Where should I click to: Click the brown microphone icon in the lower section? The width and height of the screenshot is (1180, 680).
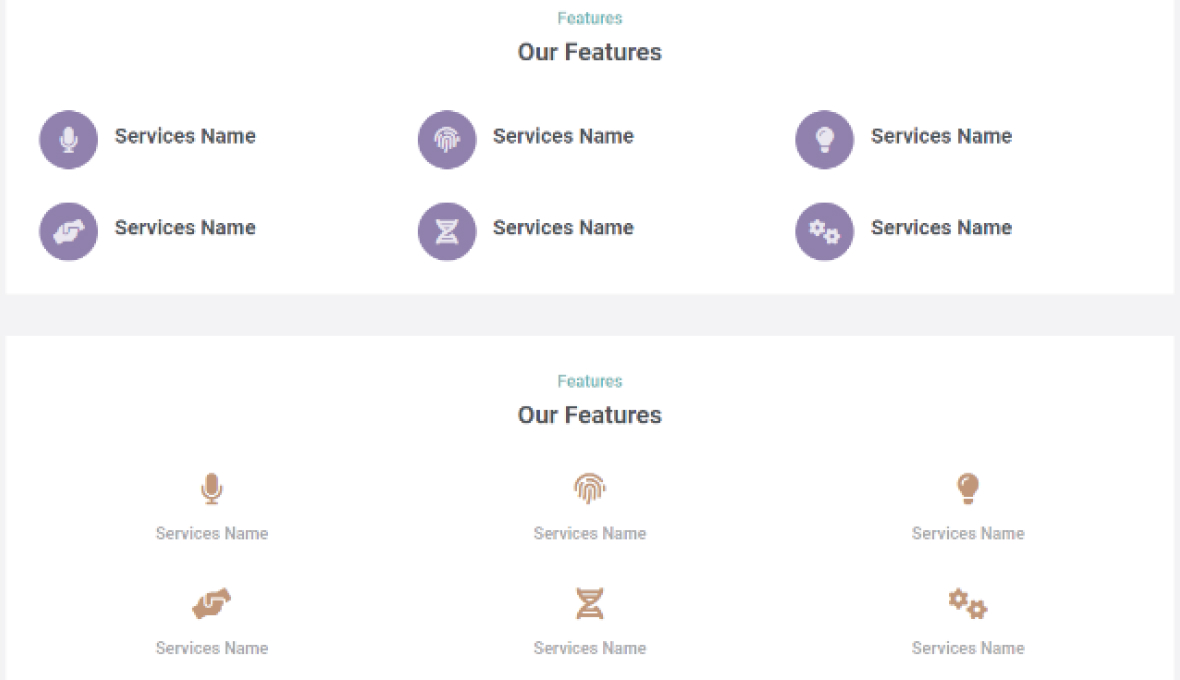click(x=211, y=489)
